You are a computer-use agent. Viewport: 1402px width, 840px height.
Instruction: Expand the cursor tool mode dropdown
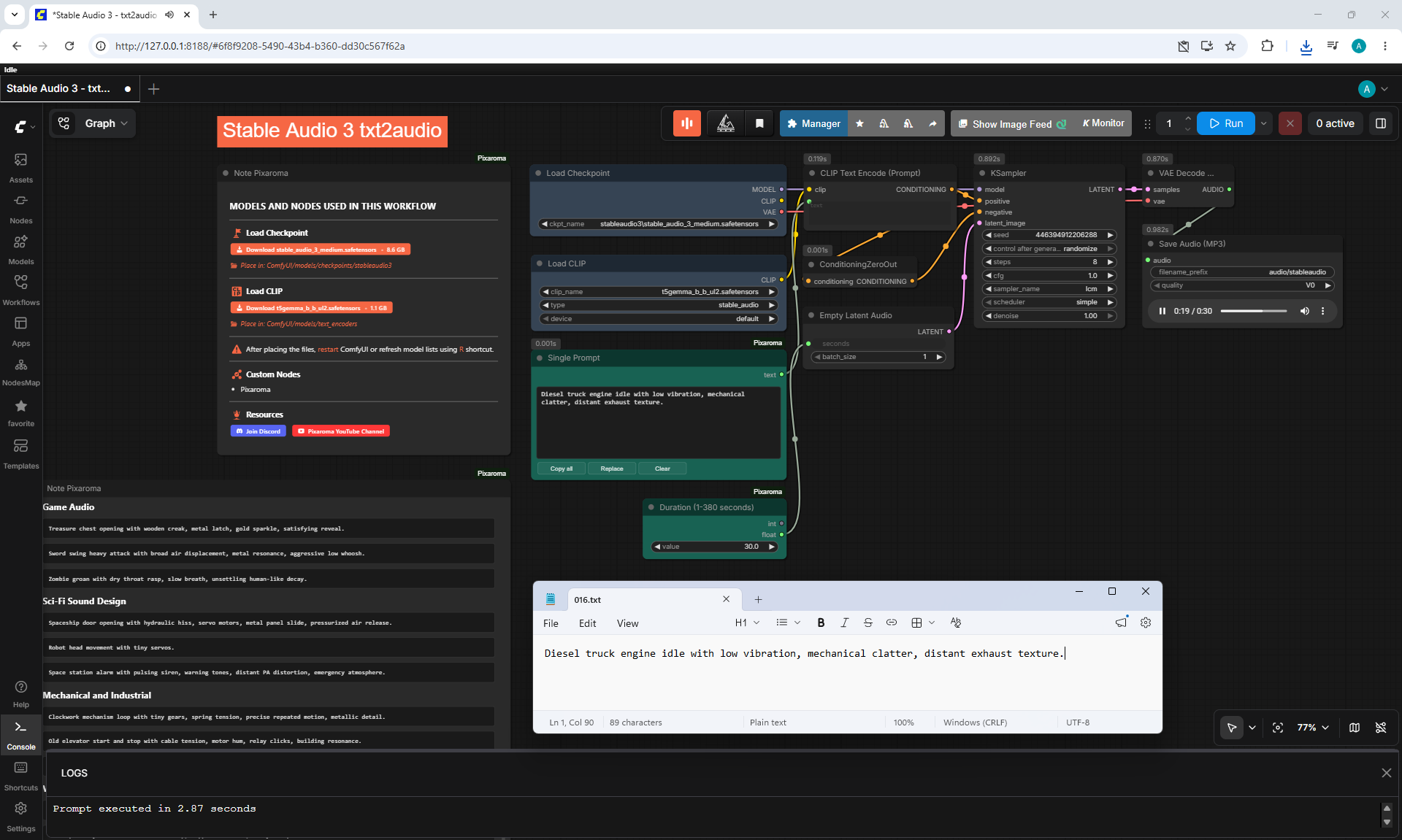1252,728
